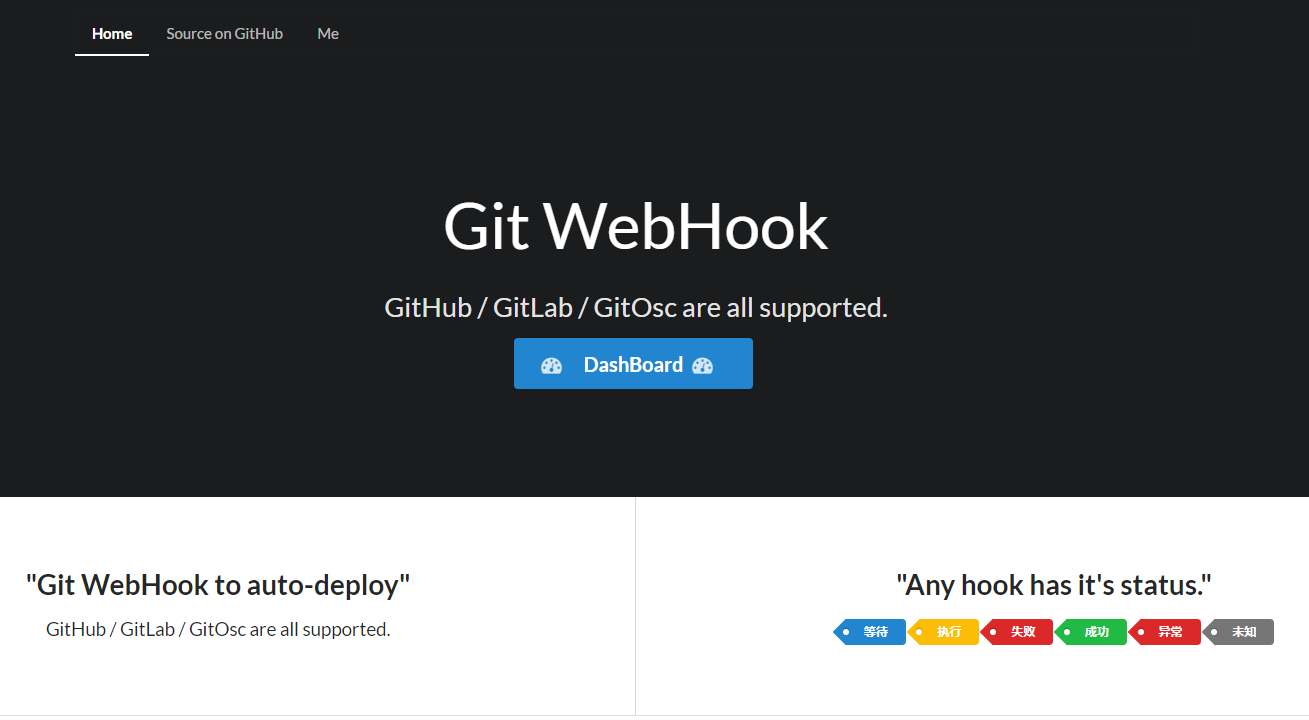Switch to the Home tab
The height and width of the screenshot is (720, 1309).
(111, 33)
